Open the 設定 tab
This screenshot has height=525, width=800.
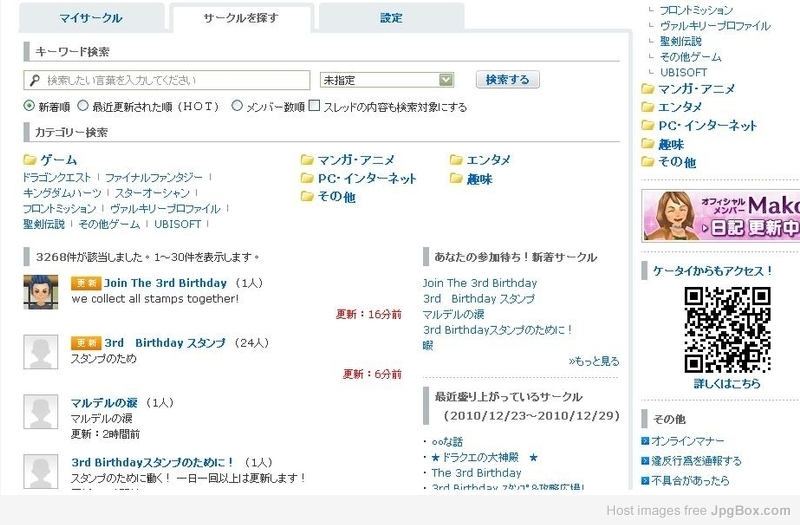pyautogui.click(x=392, y=18)
